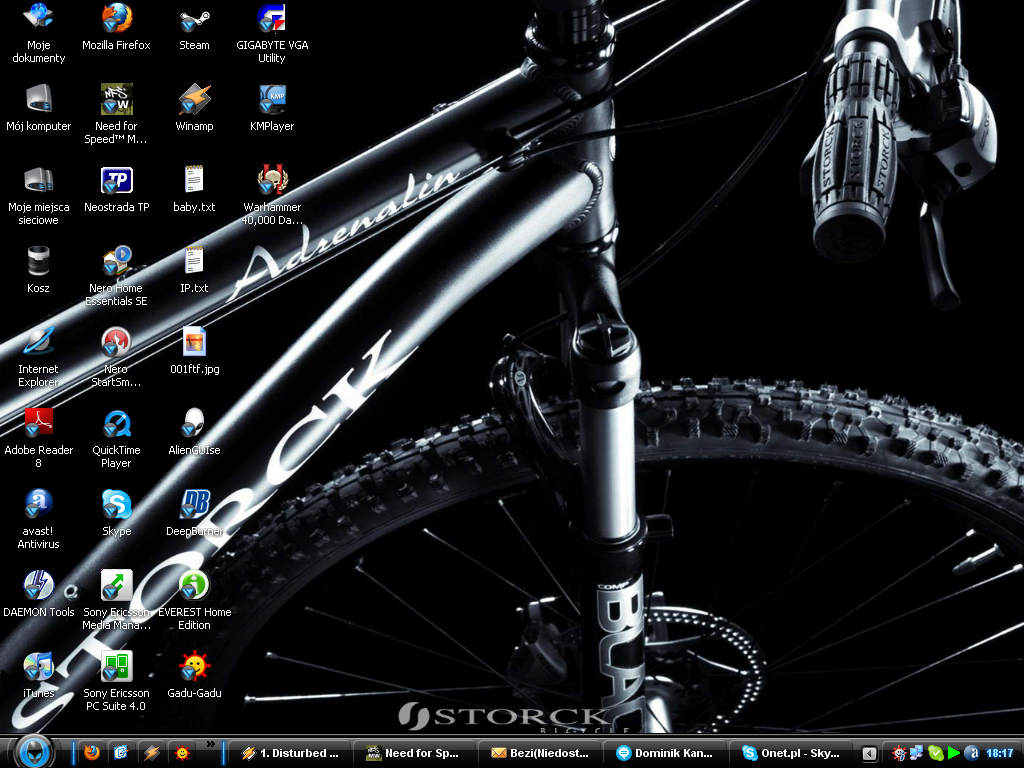Expand hidden quick launch items chevron
Viewport: 1024px width, 768px height.
tap(210, 744)
